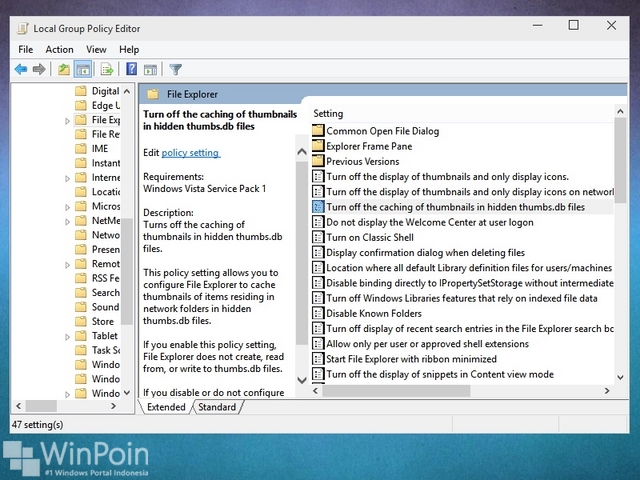Click icon beside Allow only per user extensions
This screenshot has height=480, width=640.
318,344
